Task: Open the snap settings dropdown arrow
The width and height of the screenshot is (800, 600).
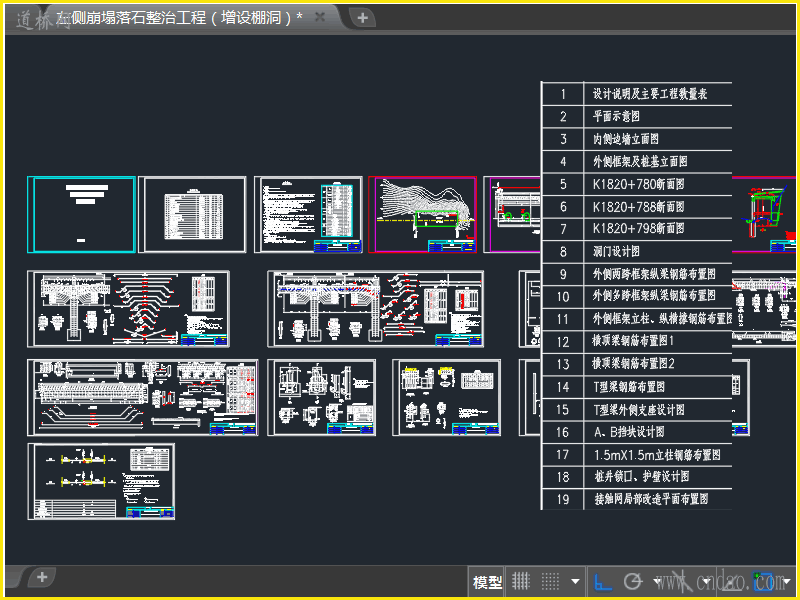Action: [x=575, y=581]
